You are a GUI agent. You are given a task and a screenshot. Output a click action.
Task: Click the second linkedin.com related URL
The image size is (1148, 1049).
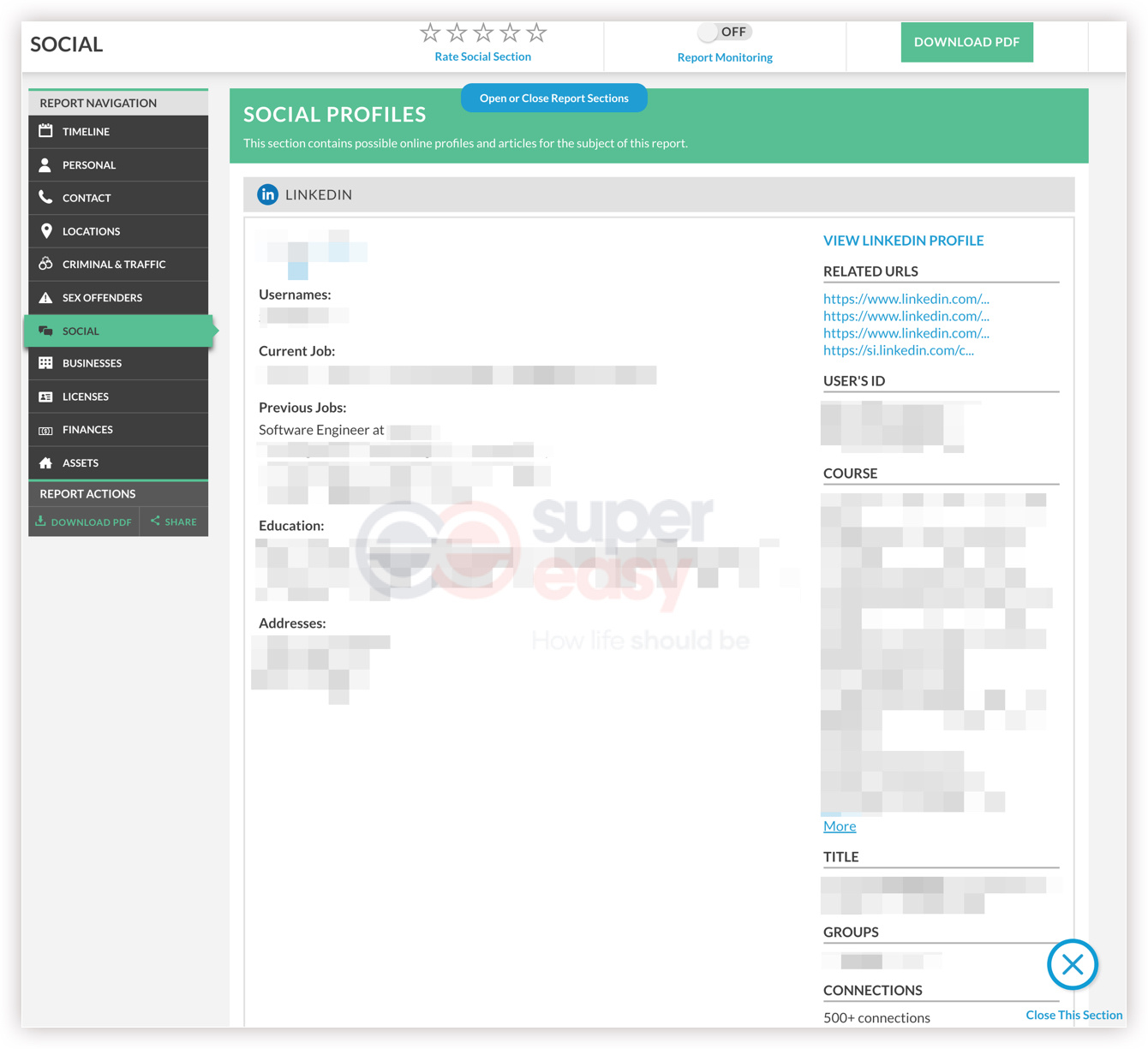click(x=906, y=316)
